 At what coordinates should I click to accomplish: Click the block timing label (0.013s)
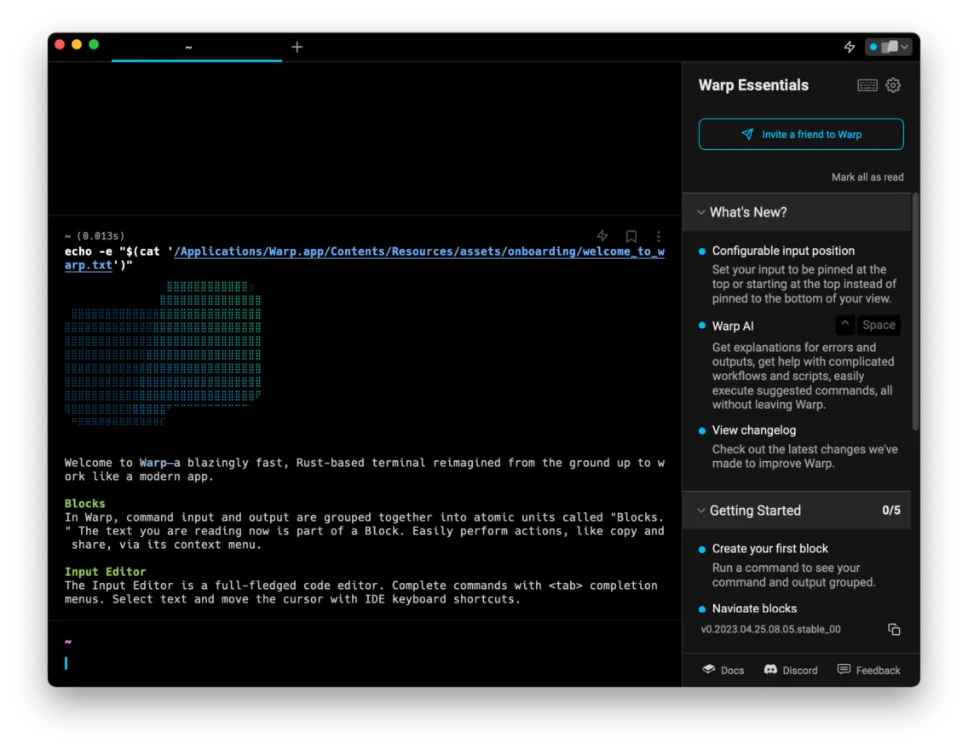click(x=100, y=236)
